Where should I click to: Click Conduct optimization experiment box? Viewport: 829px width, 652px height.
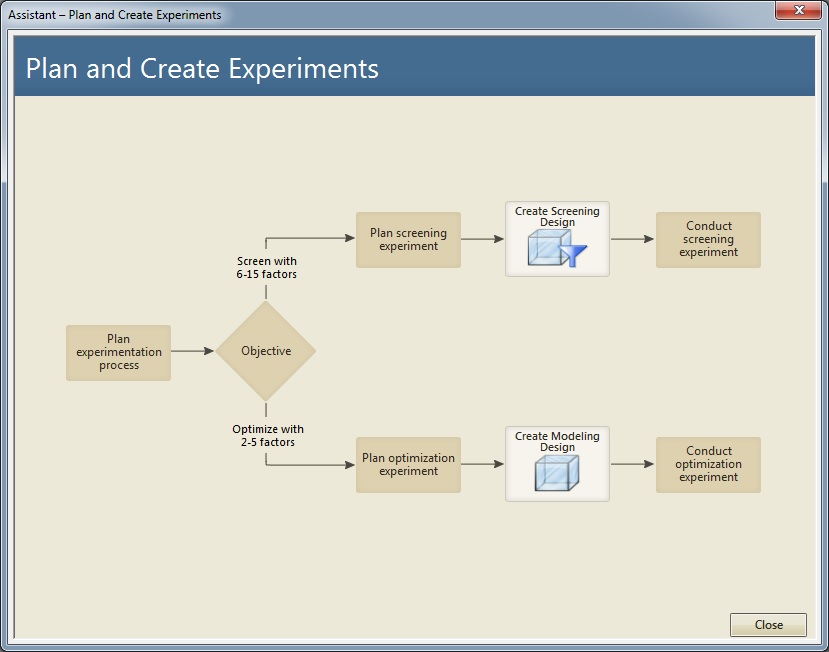coord(708,465)
